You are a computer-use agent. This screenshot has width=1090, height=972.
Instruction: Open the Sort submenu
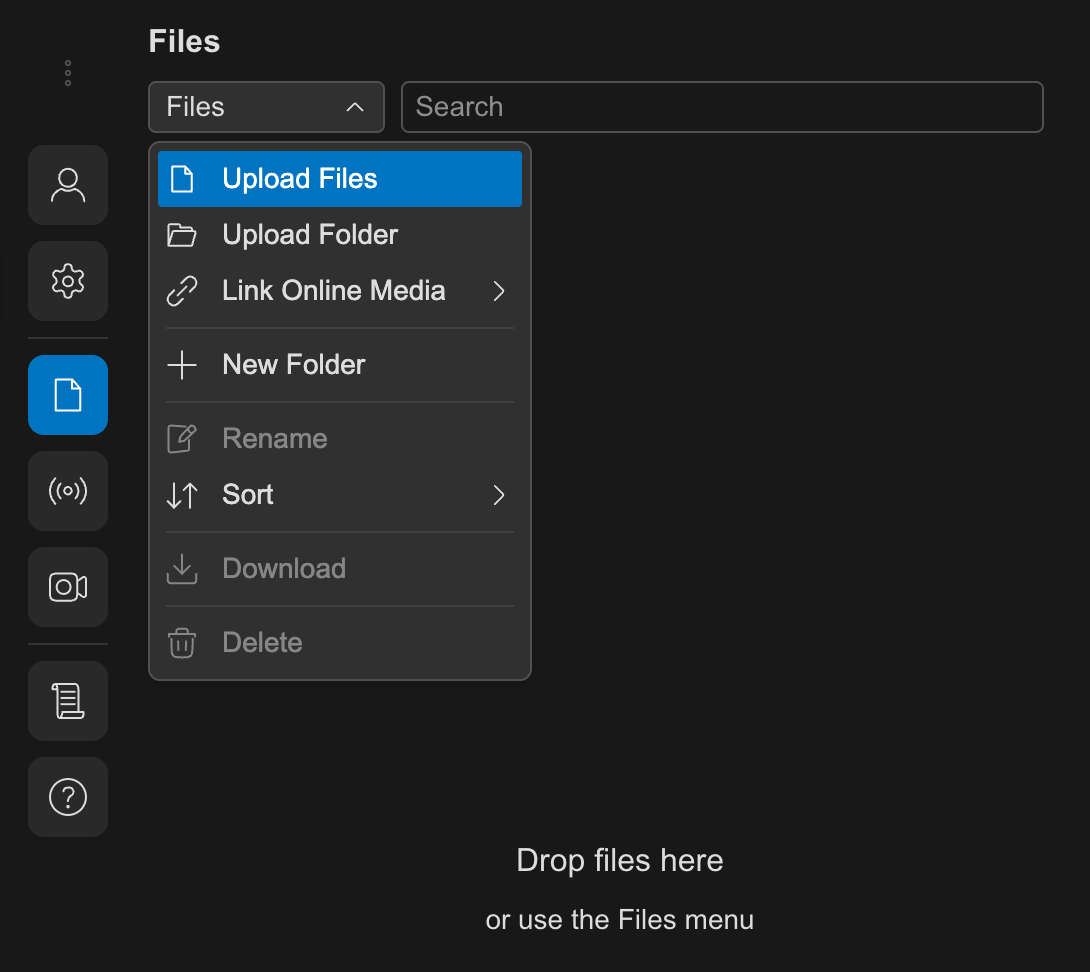pyautogui.click(x=340, y=495)
